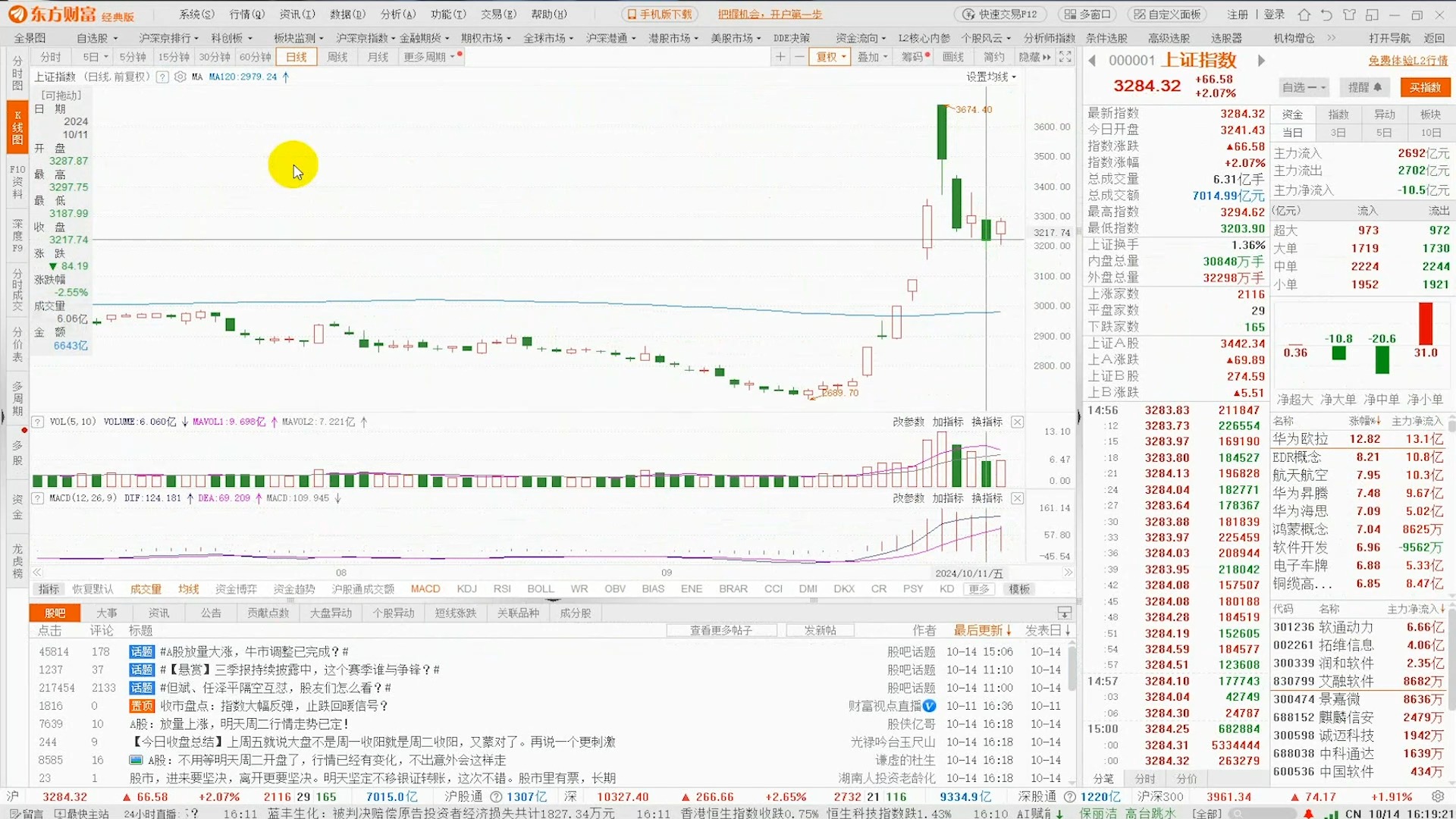Click the 免费体验L2行情 link
The height and width of the screenshot is (819, 1456).
tap(1408, 61)
